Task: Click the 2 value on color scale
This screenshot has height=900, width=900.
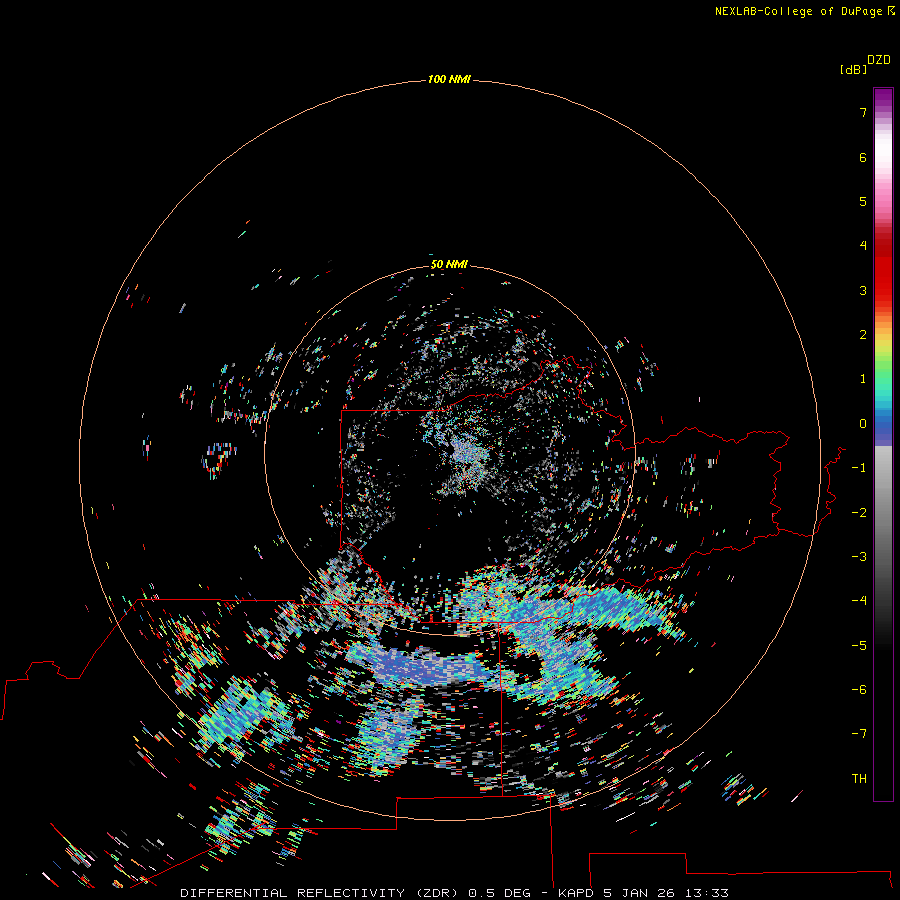Action: 863,335
